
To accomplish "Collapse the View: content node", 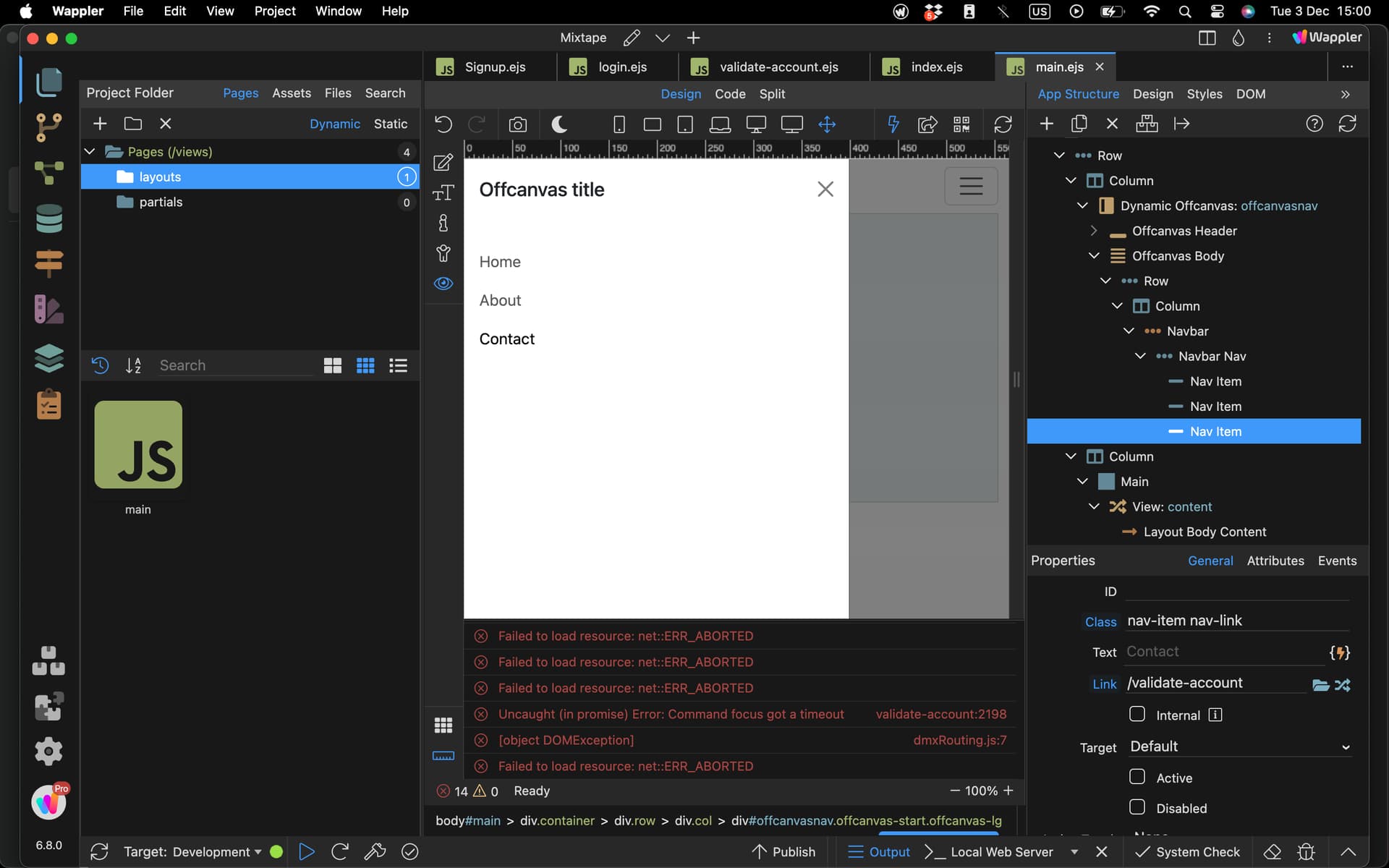I will 1094,506.
